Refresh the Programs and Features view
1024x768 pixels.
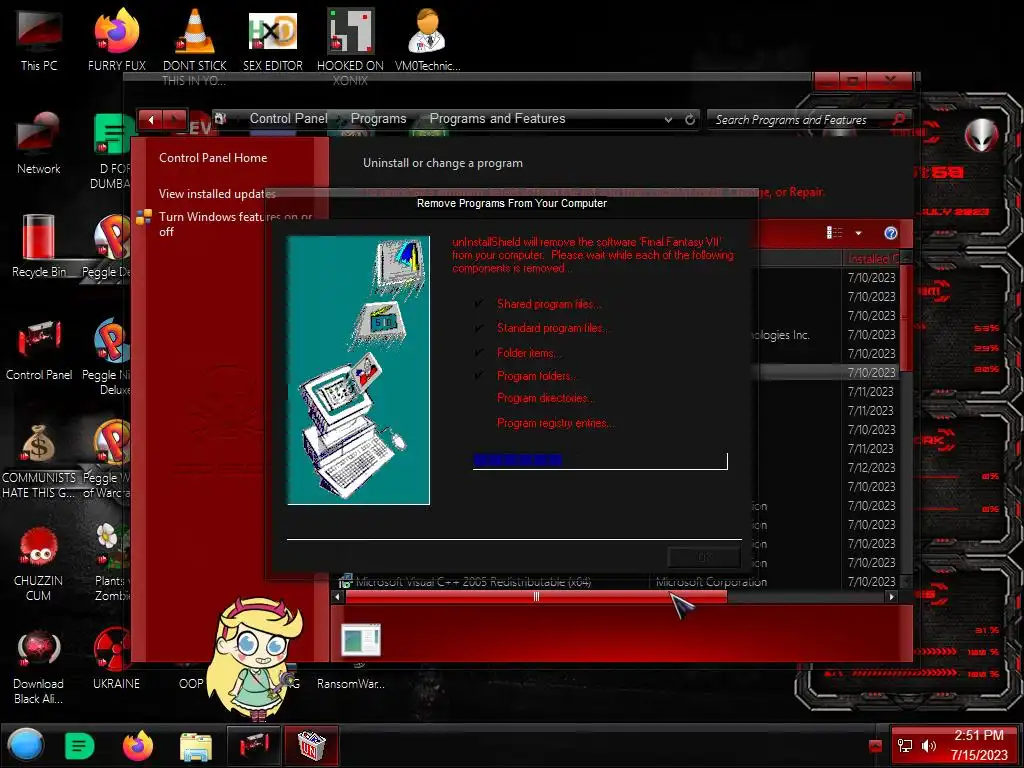coord(690,120)
